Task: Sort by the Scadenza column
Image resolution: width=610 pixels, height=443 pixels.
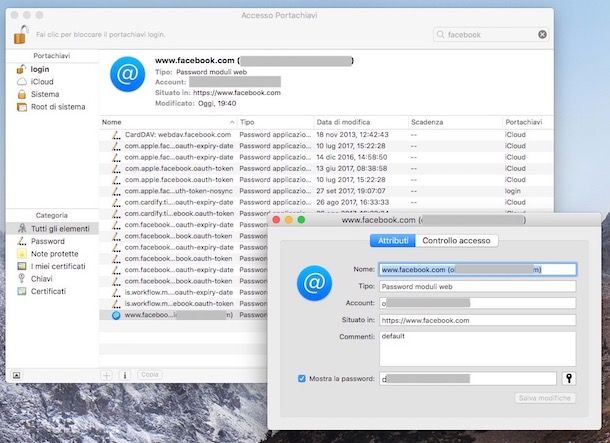Action: 455,122
